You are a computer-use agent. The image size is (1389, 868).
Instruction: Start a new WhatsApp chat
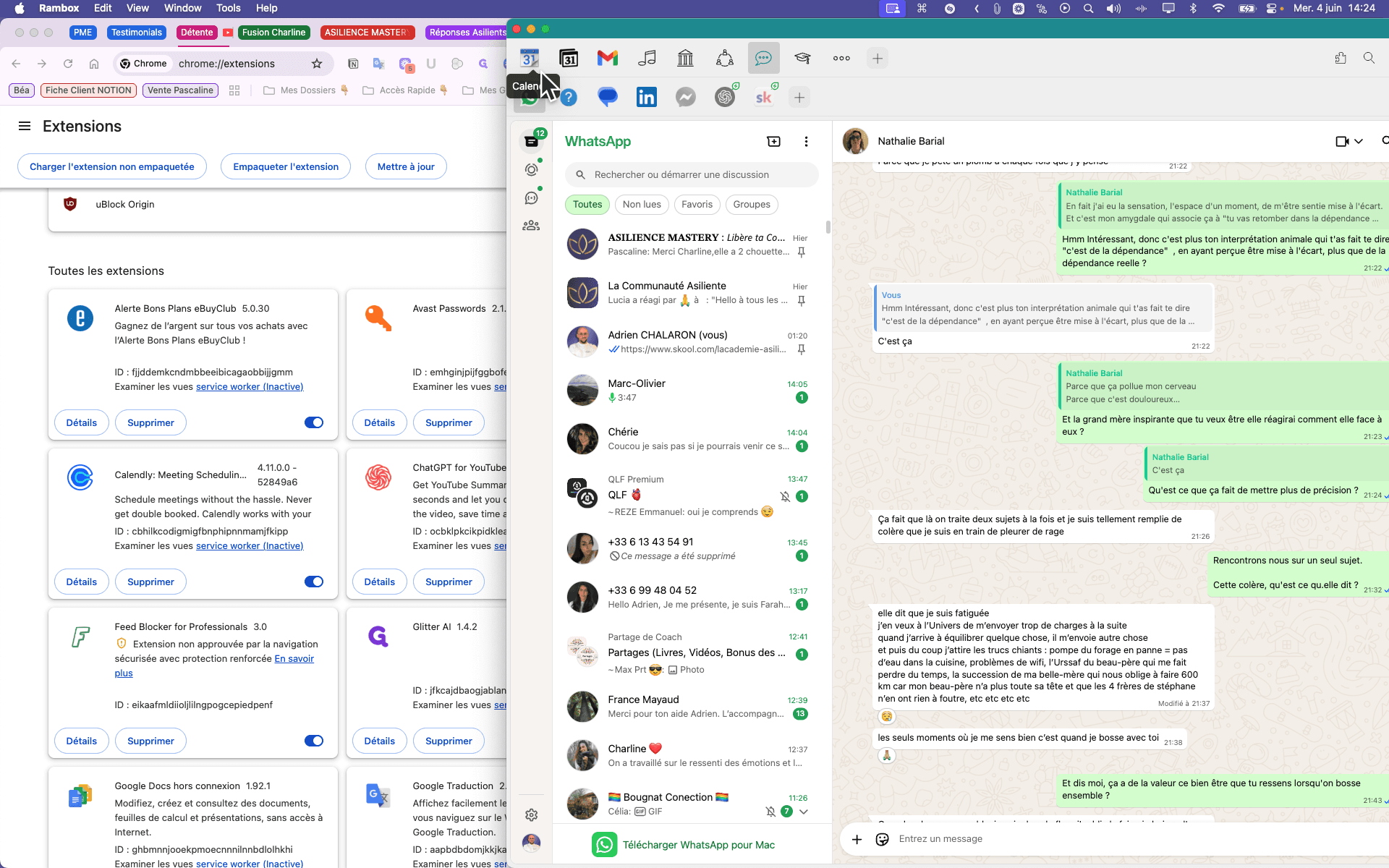point(774,142)
